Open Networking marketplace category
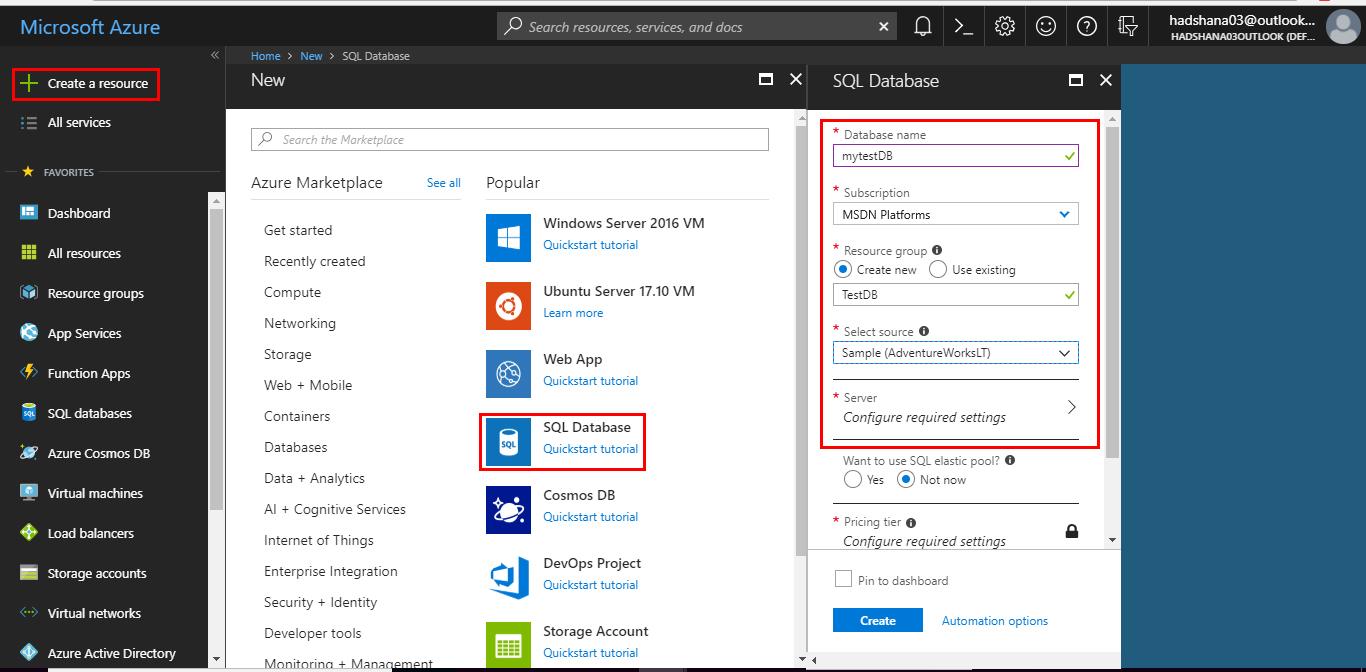The image size is (1366, 672). coord(300,323)
